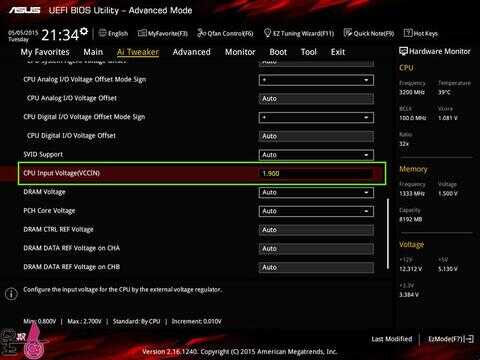Click the CPU Analog I/O Voltage Offset field
480x360 pixels.
(x=316, y=99)
